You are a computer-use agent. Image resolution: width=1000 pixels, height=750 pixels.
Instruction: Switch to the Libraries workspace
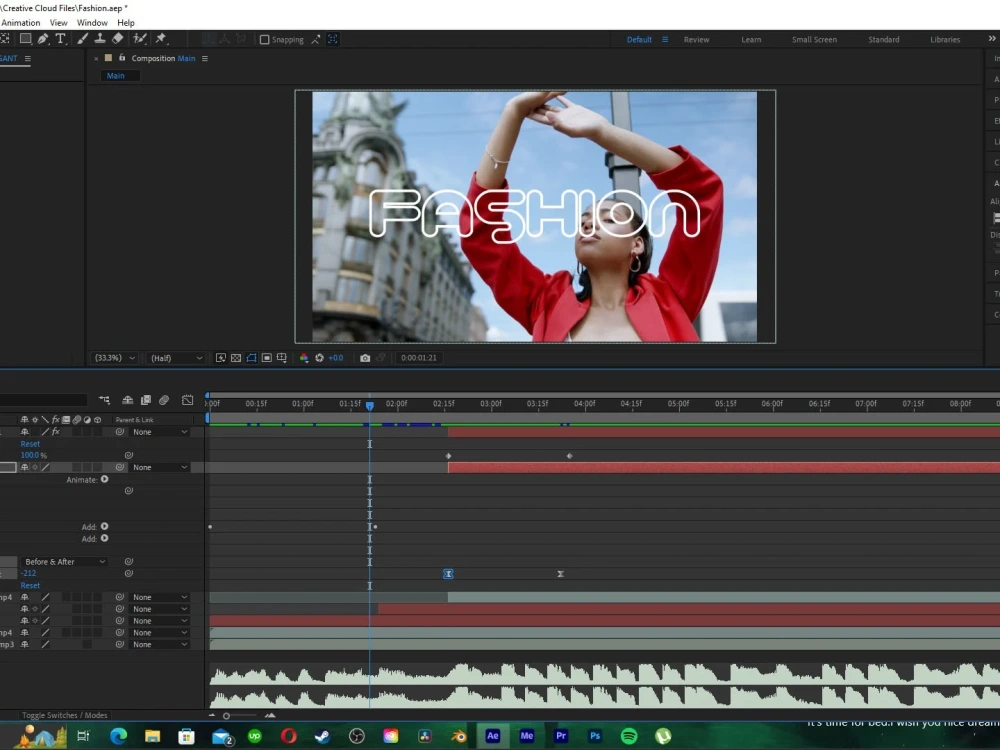pos(945,40)
